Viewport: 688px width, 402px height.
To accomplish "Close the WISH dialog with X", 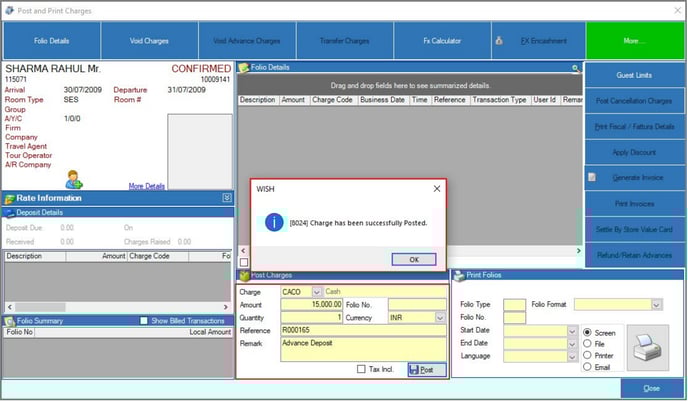I will pyautogui.click(x=436, y=188).
